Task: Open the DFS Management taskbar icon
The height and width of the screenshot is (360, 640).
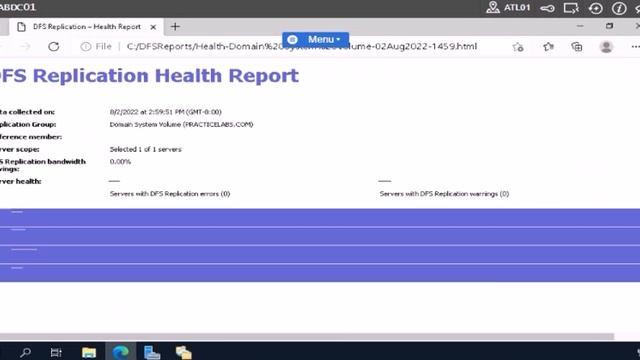Action: (184, 352)
